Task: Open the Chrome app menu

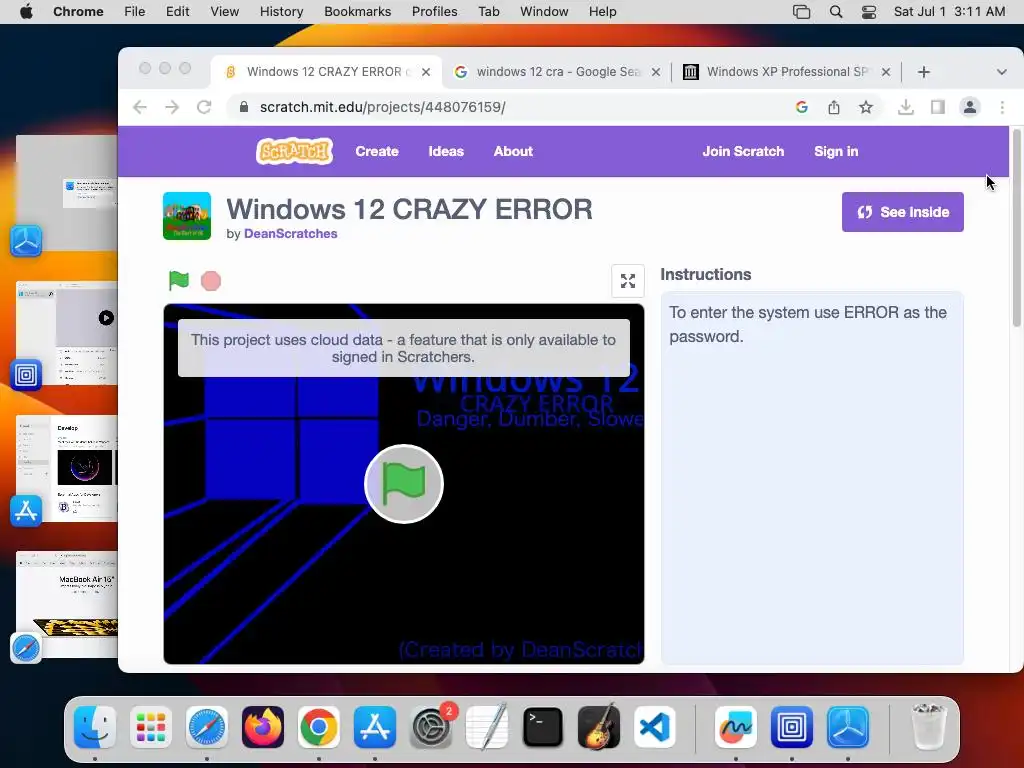Action: 78,12
